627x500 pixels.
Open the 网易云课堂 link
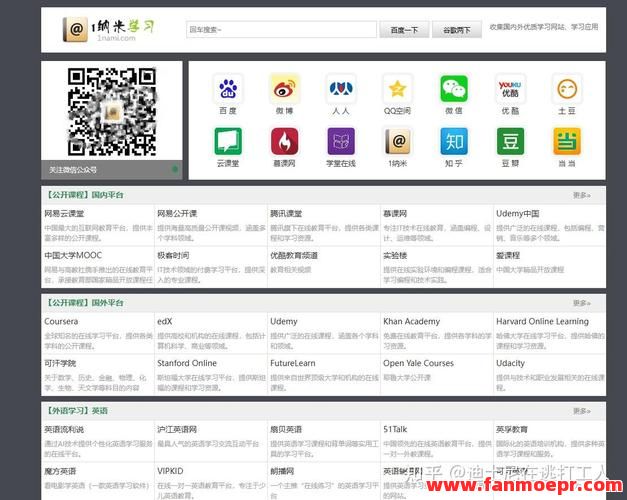(x=64, y=214)
